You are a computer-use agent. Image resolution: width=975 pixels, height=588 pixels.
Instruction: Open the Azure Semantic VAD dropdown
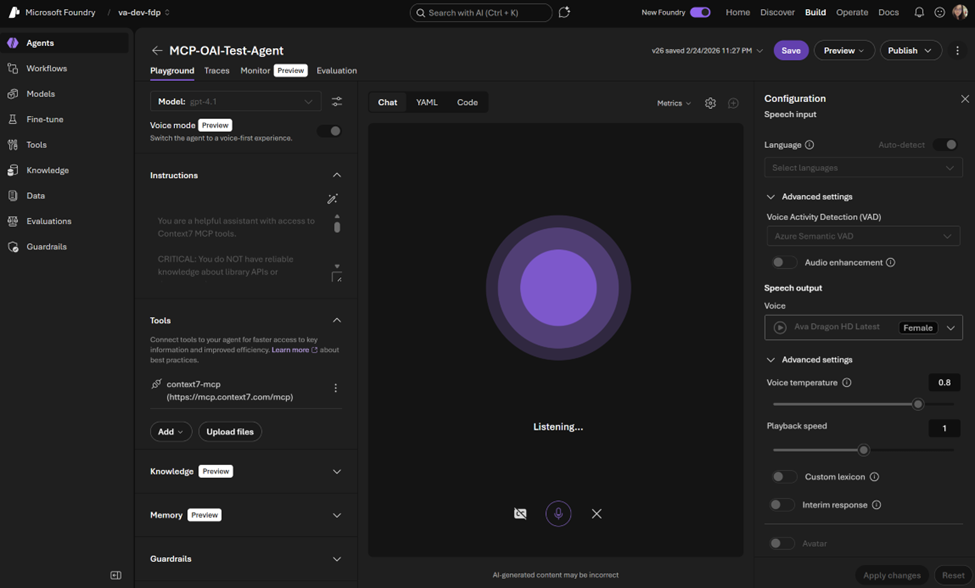coord(863,236)
